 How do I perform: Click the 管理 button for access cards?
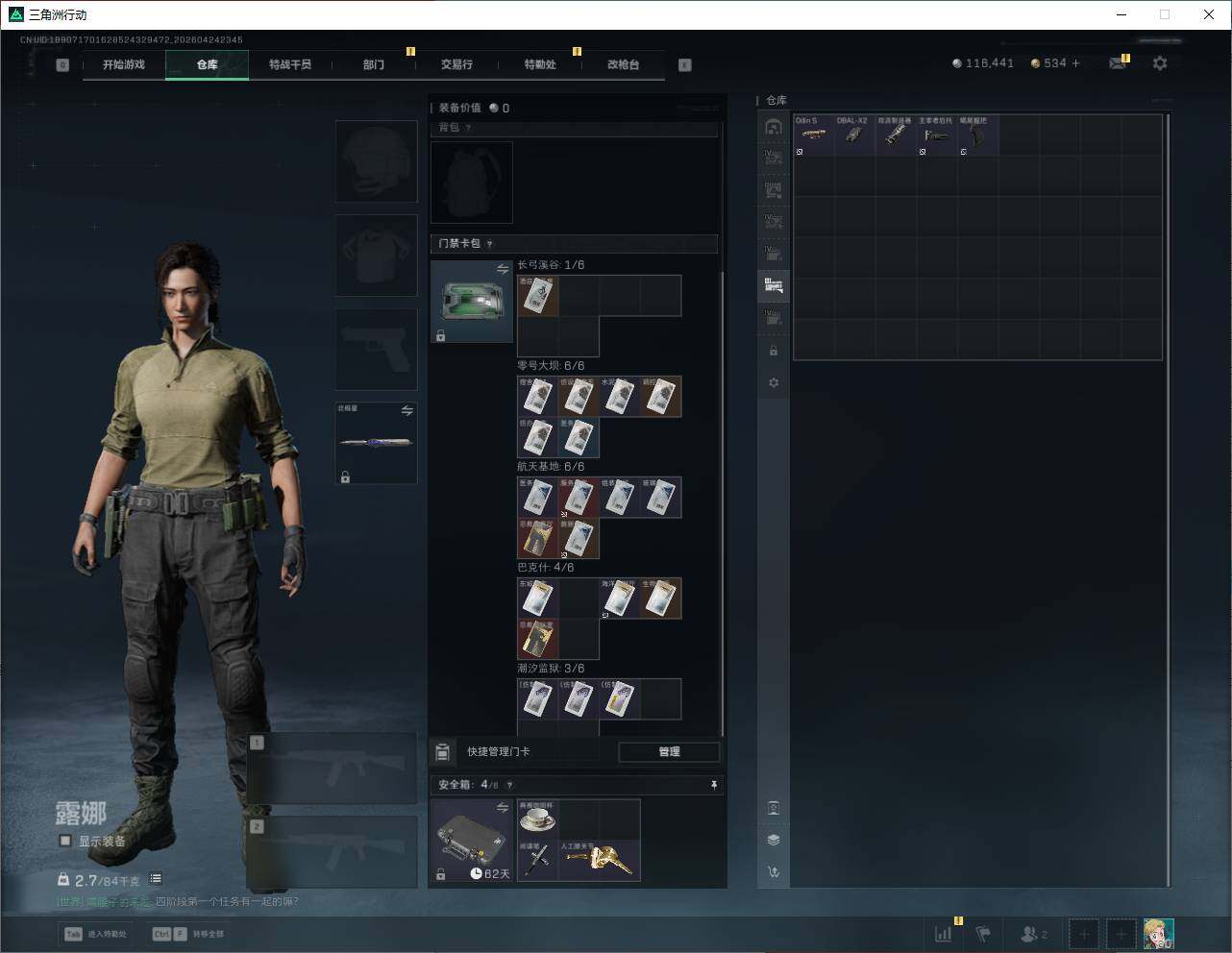tap(669, 751)
